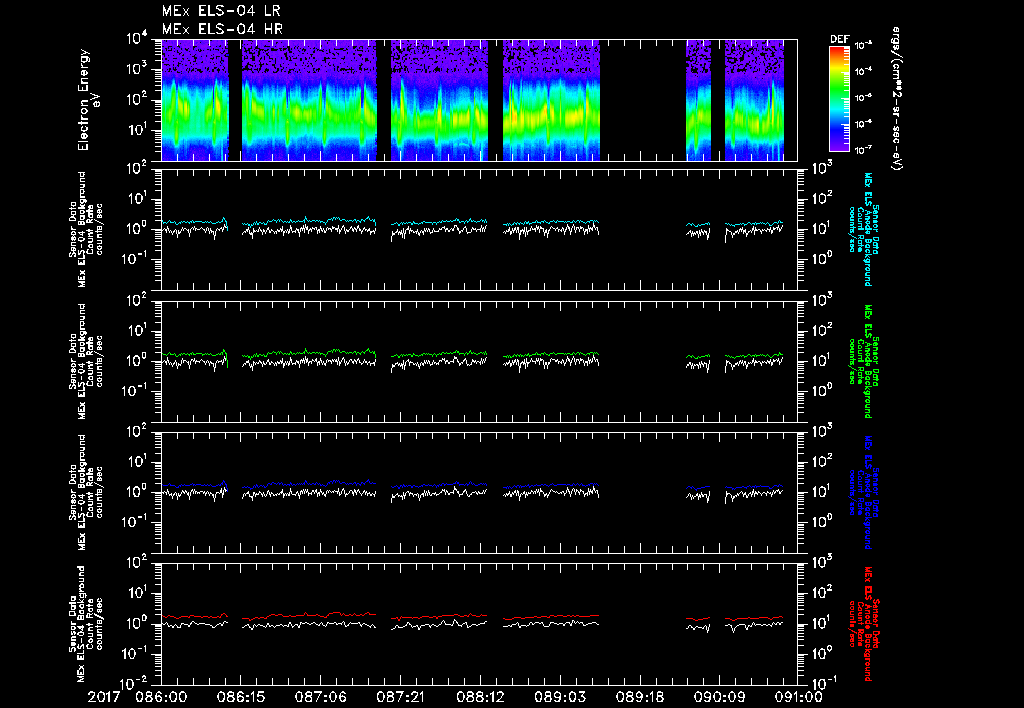Select the cyan right-side anode background label
The image size is (1024, 708).
863,229
